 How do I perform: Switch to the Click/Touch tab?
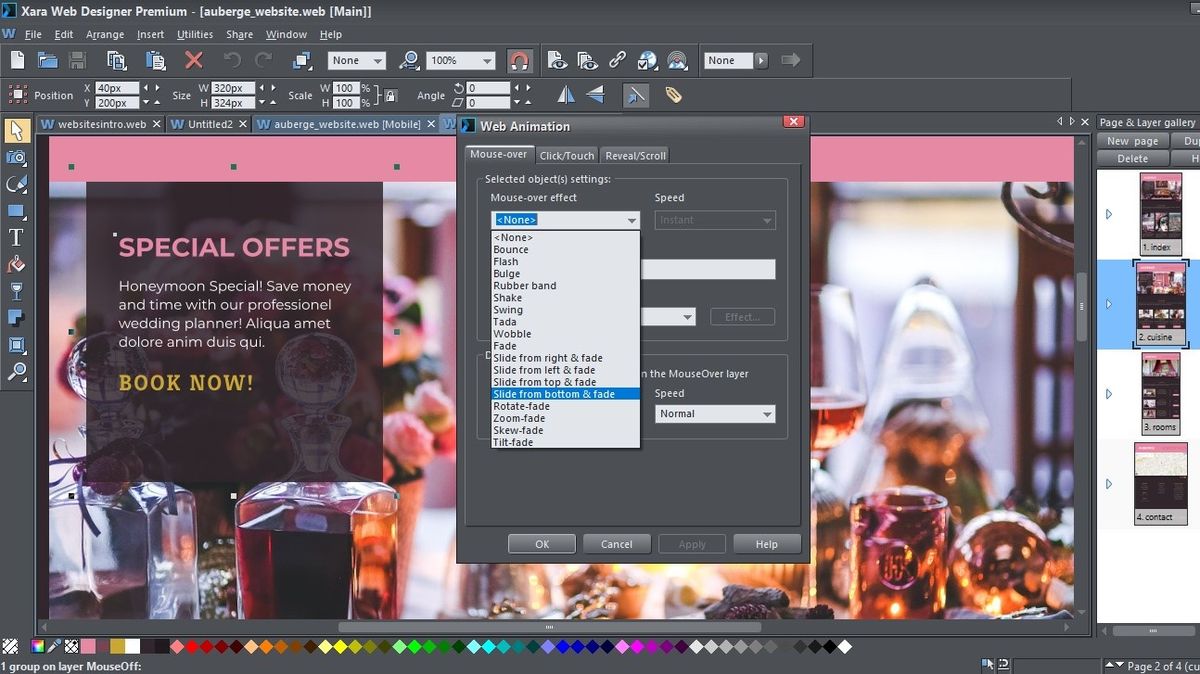coord(566,155)
